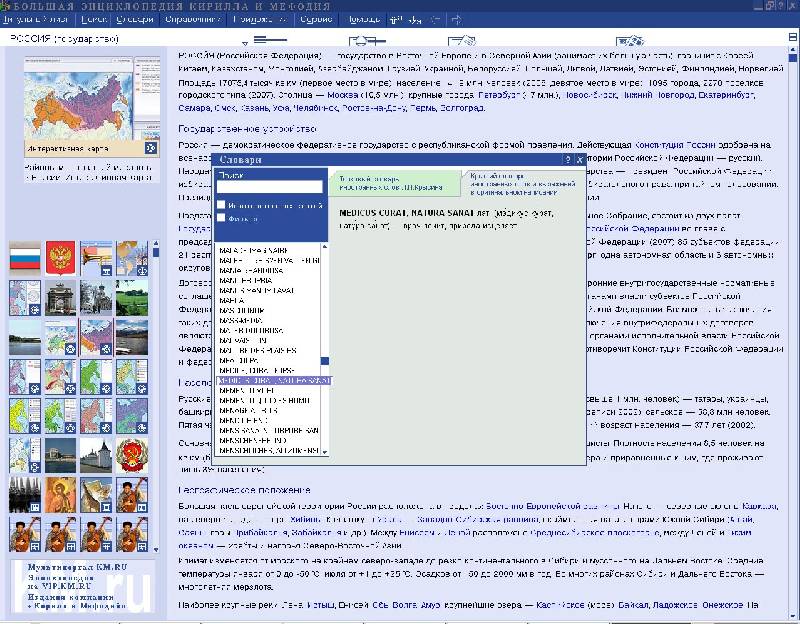The height and width of the screenshot is (624, 800).
Task: Open the first menu at the bar's left end
Action: click(35, 19)
